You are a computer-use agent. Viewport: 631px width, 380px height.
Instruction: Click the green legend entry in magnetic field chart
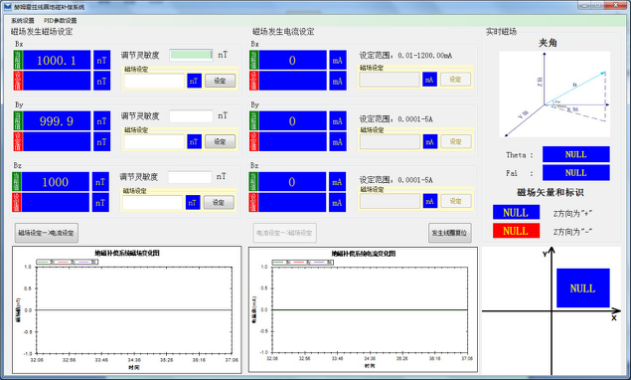pyautogui.click(x=45, y=262)
